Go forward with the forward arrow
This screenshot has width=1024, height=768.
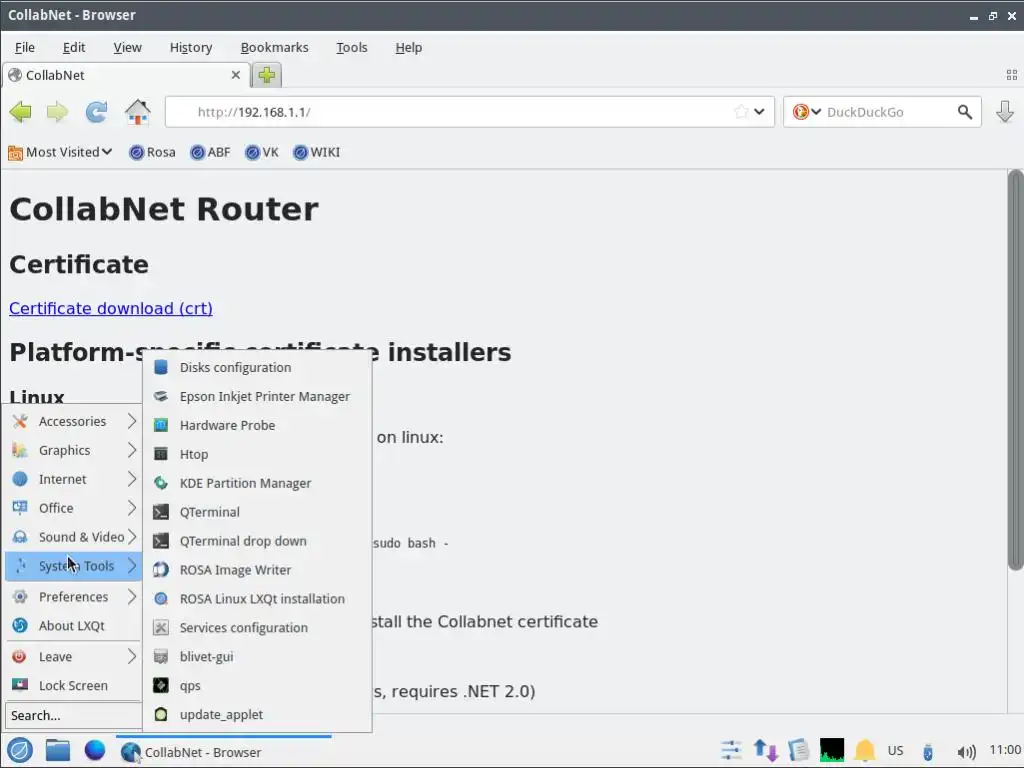[x=57, y=112]
